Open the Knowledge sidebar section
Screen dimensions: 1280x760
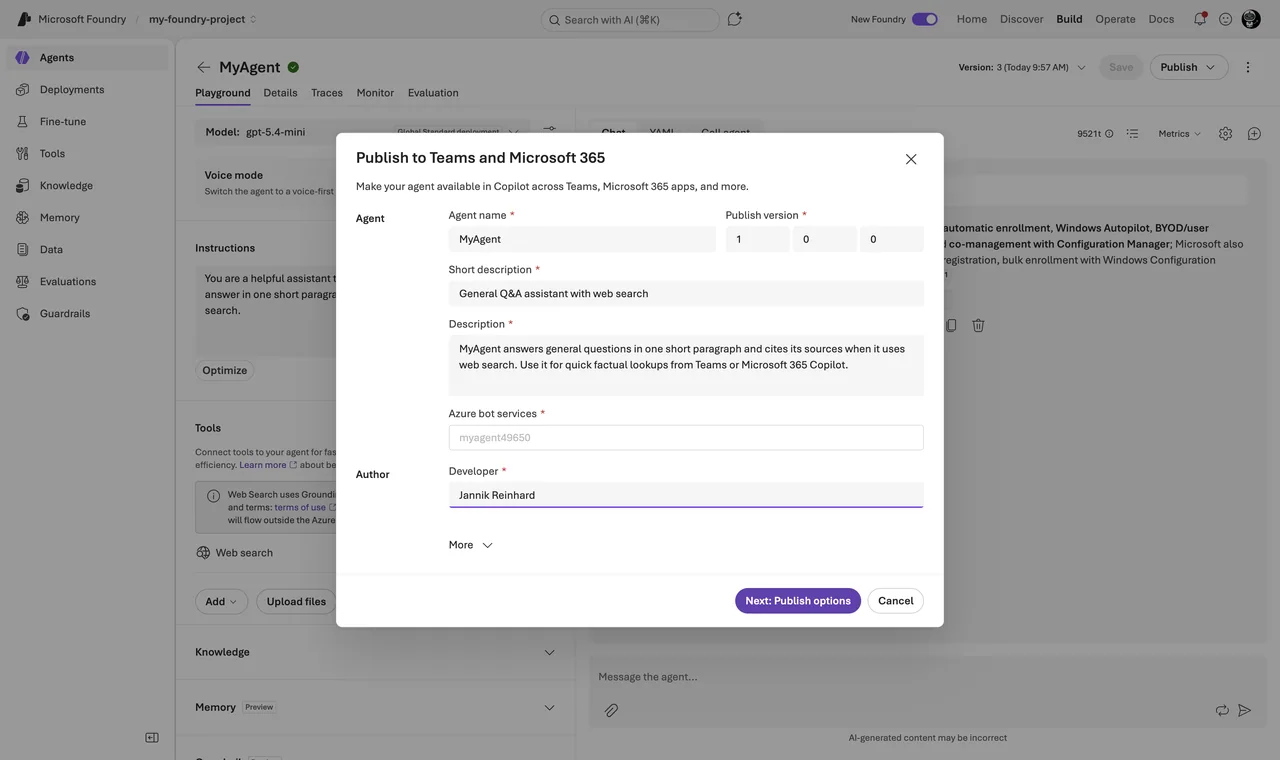coord(88,186)
